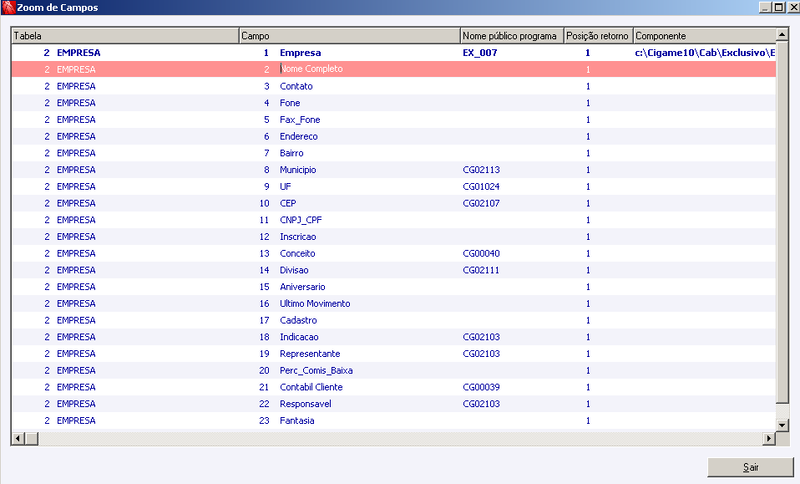Select the Representante row
Screen dimensions: 800x484
[393, 353]
